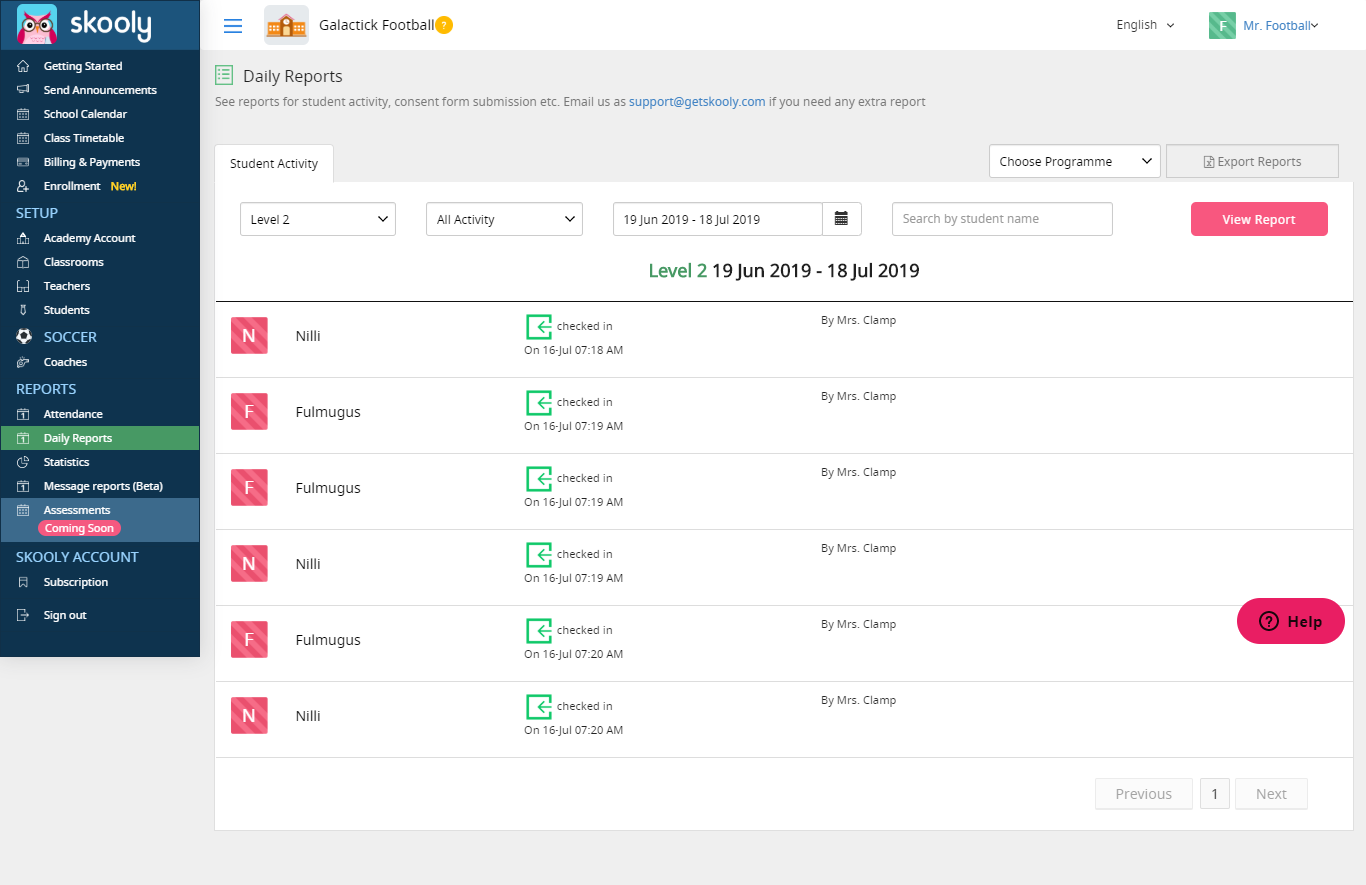Open the All Activity filter dropdown
Viewport: 1366px width, 885px height.
pyautogui.click(x=504, y=220)
